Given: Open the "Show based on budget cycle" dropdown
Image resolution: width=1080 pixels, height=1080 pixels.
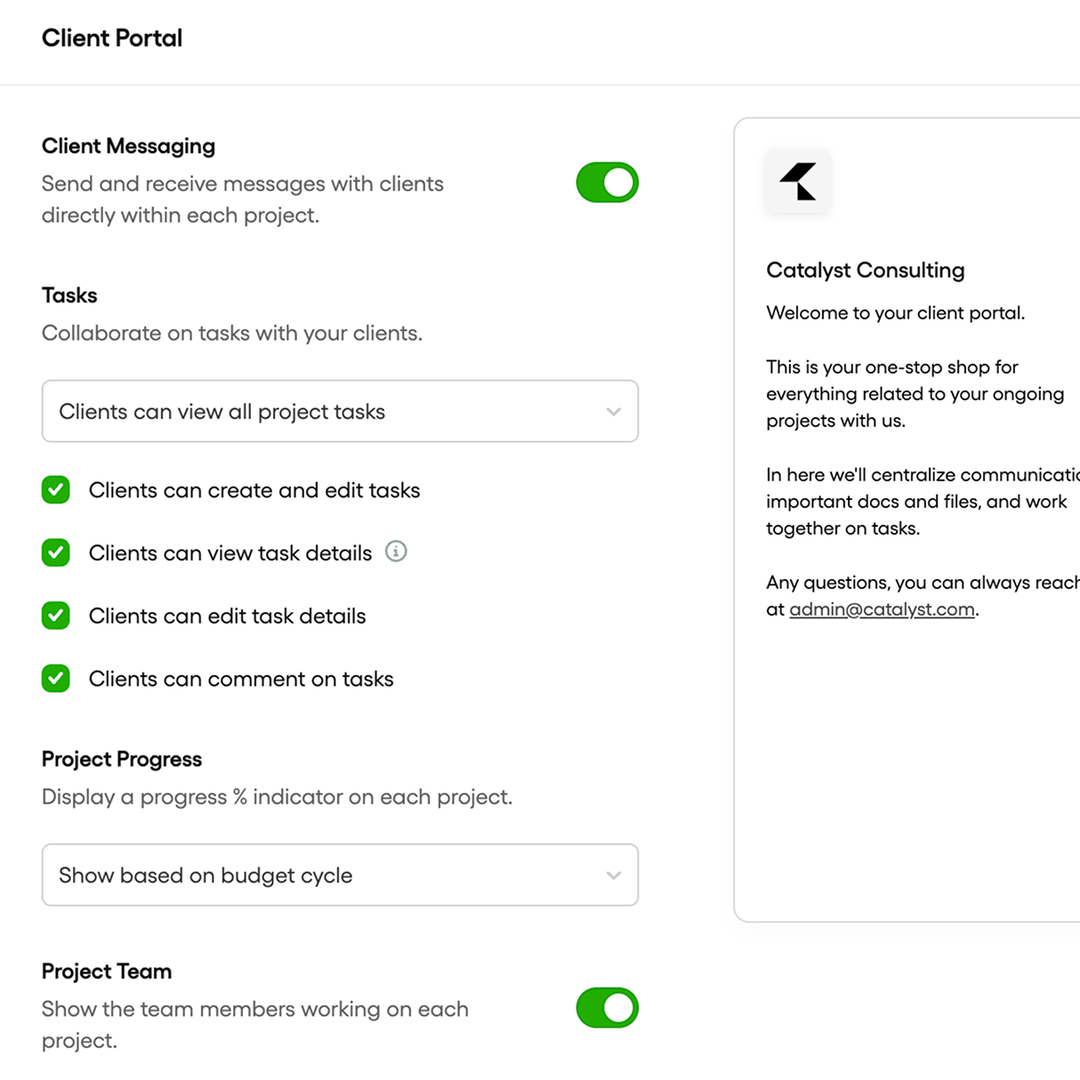Looking at the screenshot, I should (x=340, y=875).
